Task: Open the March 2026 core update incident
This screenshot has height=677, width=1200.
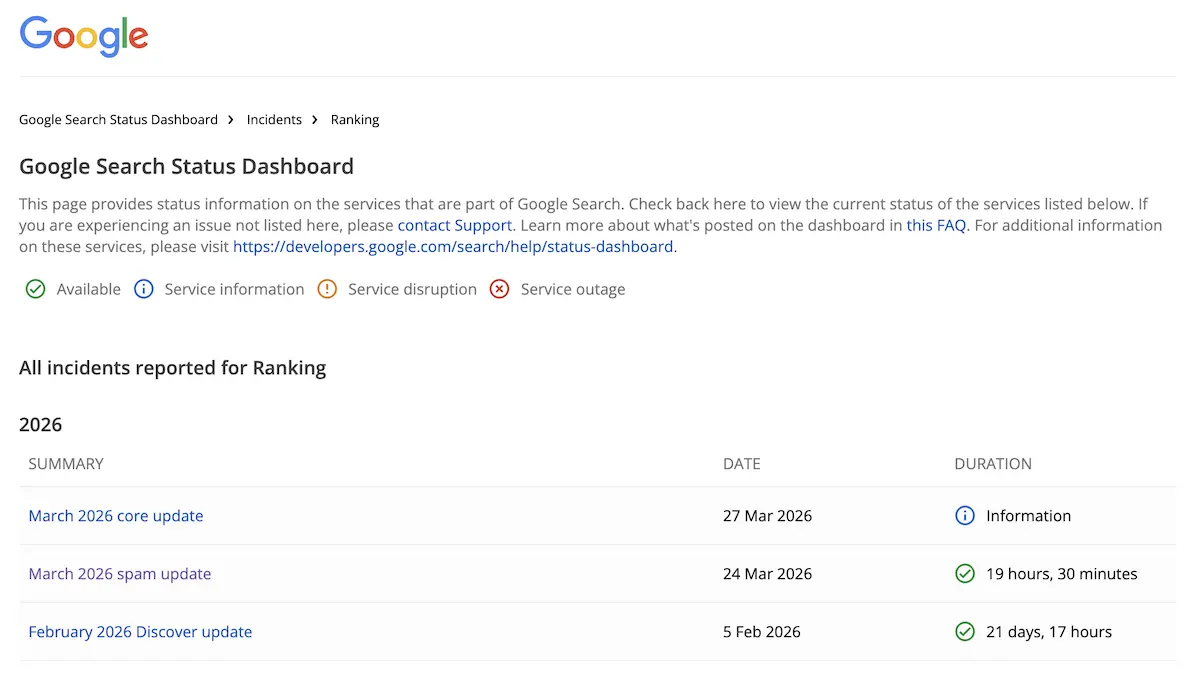Action: pos(116,515)
